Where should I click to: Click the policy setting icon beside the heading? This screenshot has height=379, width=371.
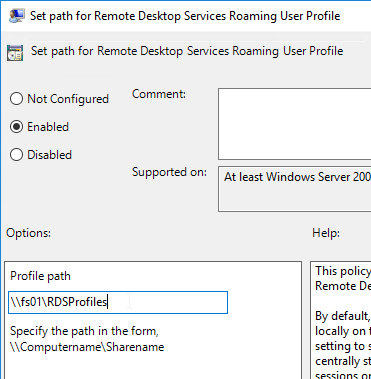(15, 53)
